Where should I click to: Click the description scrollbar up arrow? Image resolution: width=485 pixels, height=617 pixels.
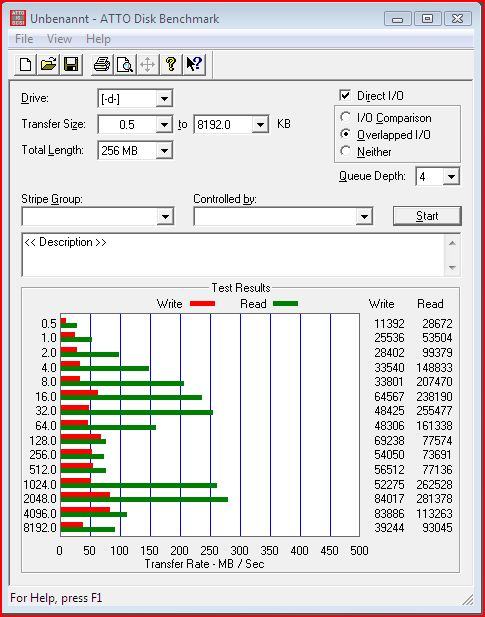click(x=452, y=243)
